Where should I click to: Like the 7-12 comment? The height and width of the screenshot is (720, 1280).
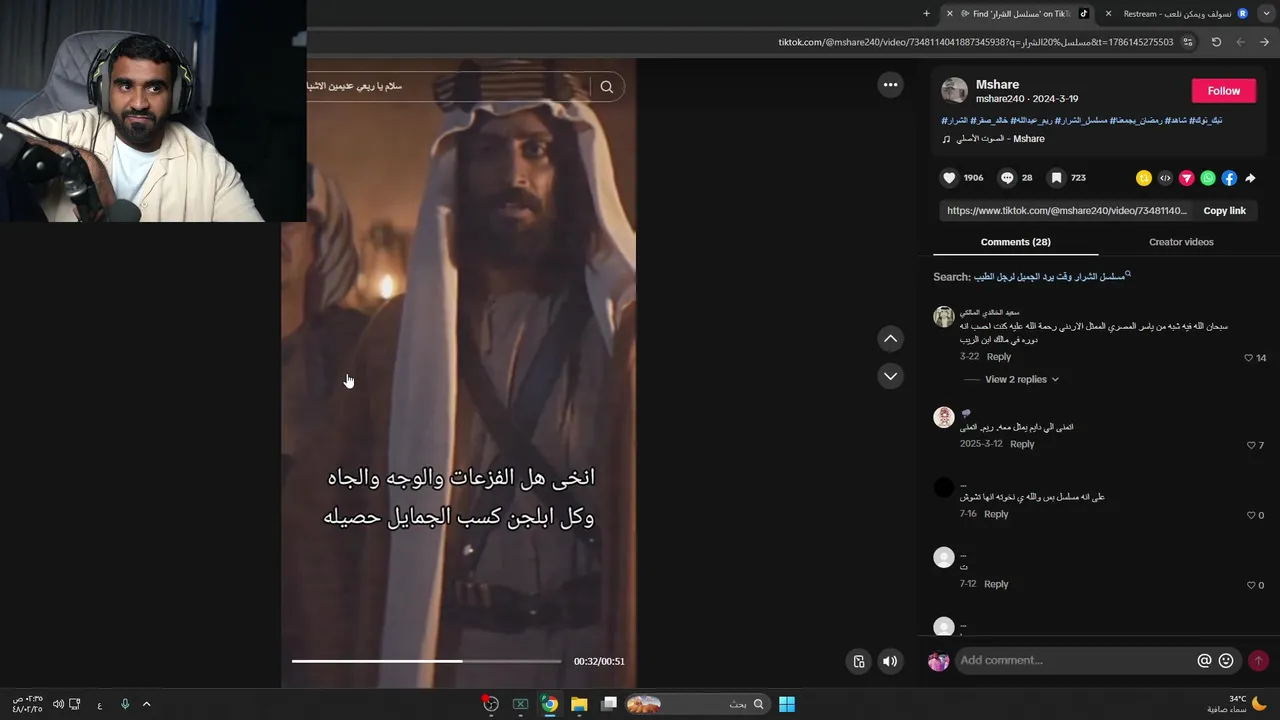pos(1250,585)
